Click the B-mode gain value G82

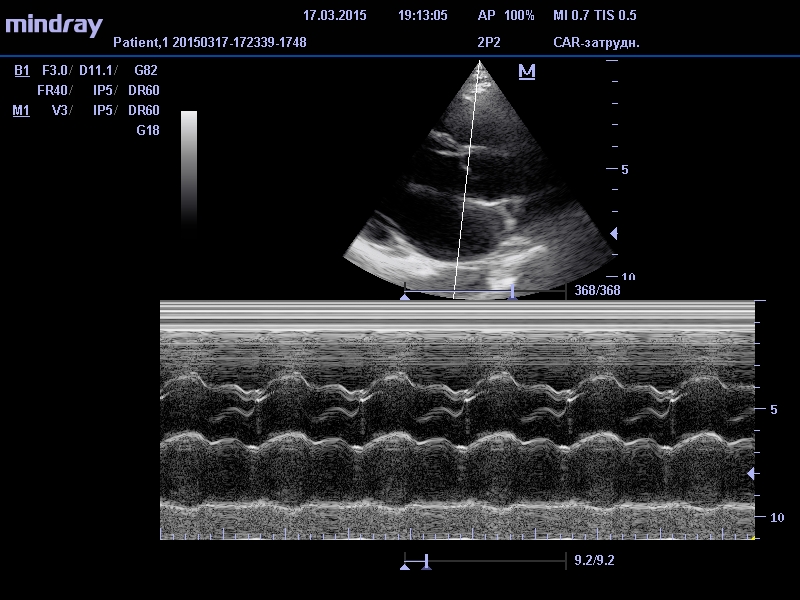pyautogui.click(x=146, y=71)
